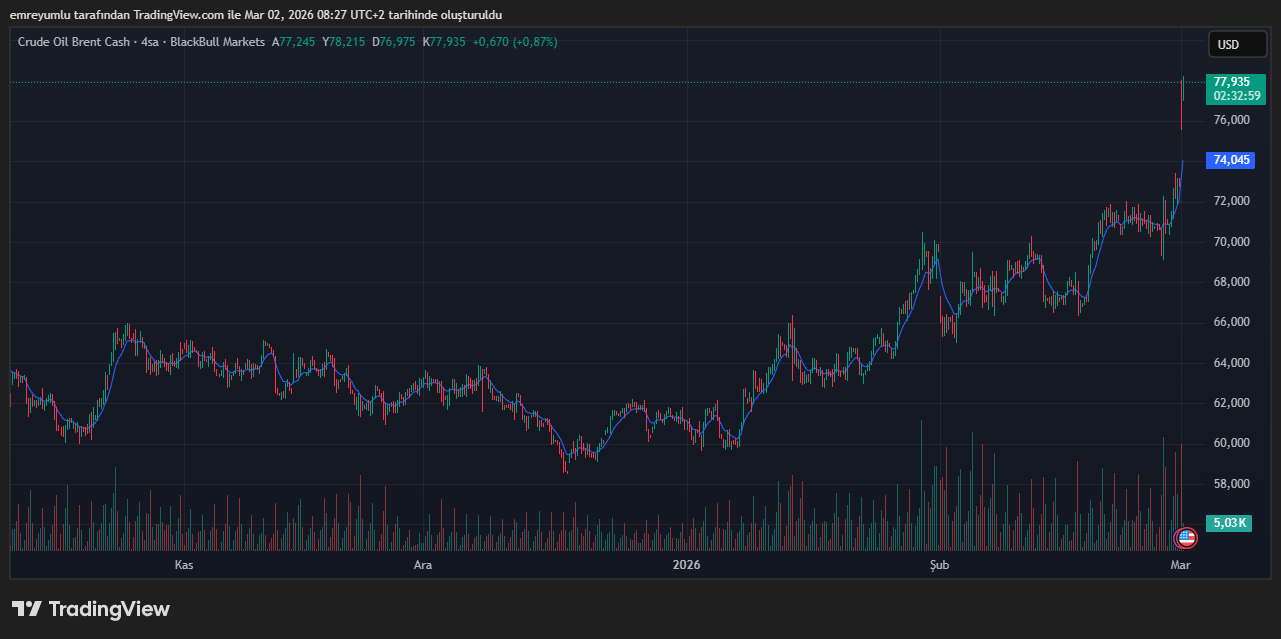Click the 5,03K volume label

pyautogui.click(x=1229, y=523)
